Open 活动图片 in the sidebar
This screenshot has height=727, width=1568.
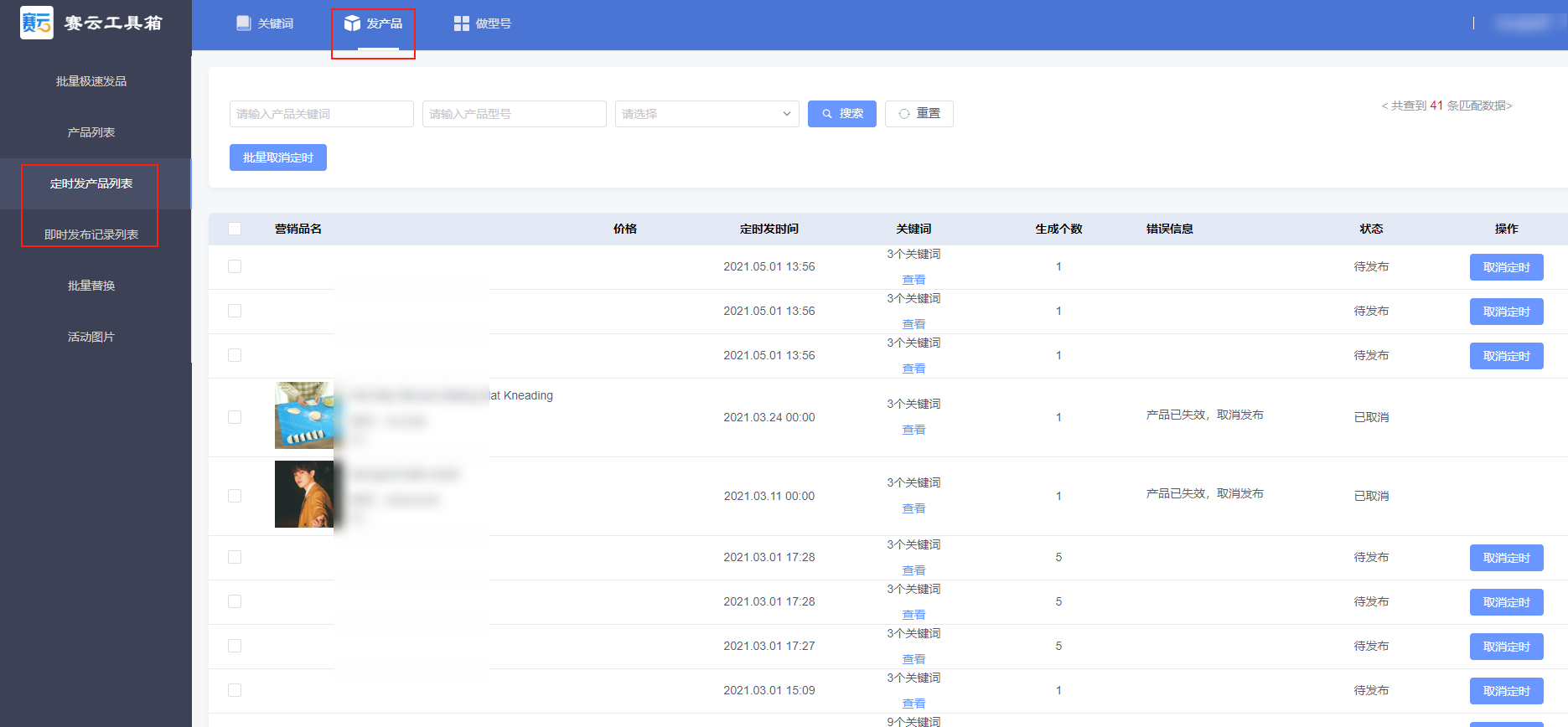point(91,337)
